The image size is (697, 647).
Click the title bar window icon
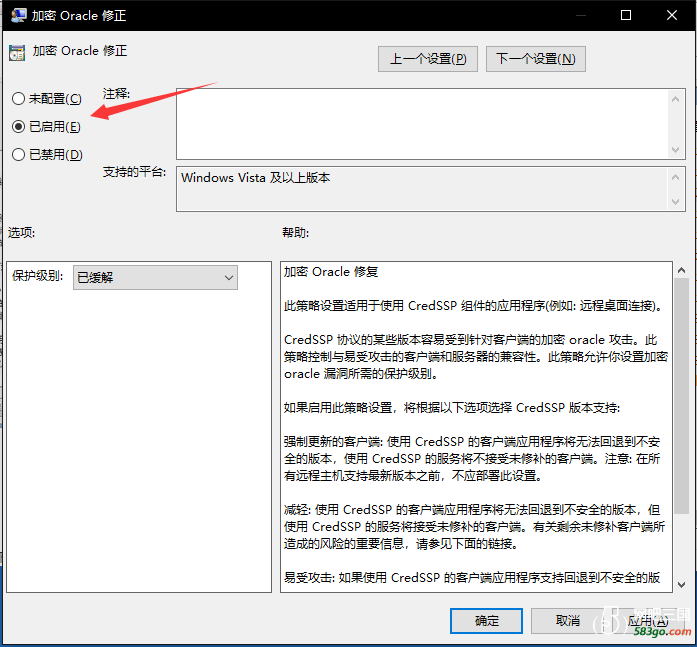pos(18,15)
